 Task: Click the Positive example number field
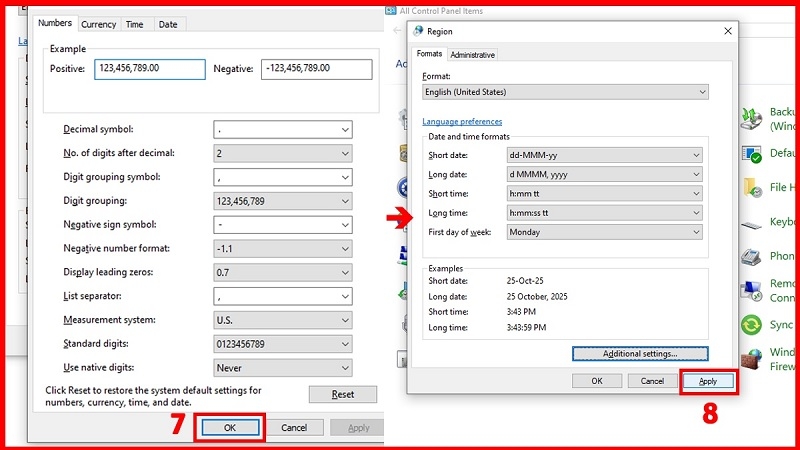(150, 69)
